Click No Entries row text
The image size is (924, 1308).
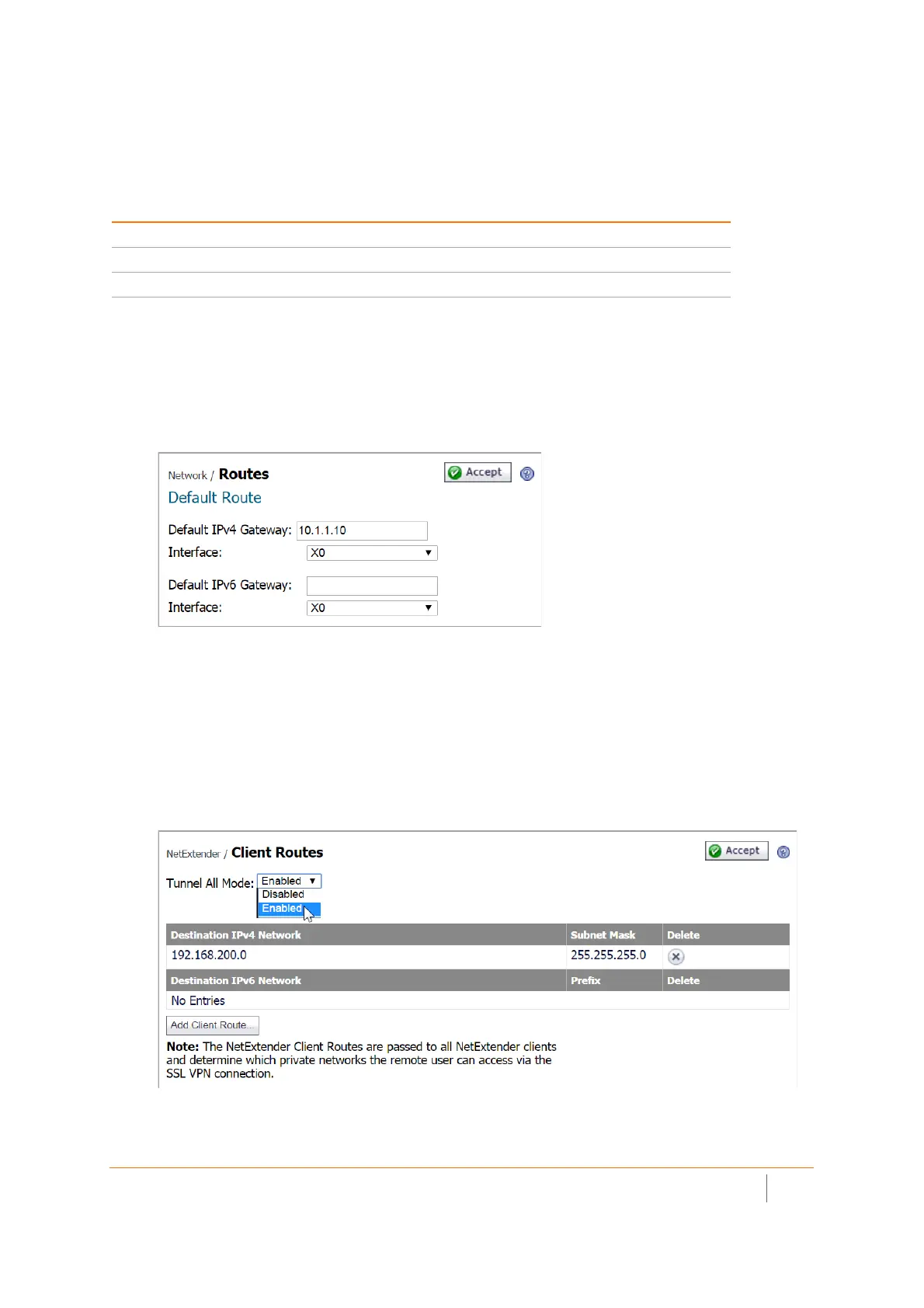198,1001
